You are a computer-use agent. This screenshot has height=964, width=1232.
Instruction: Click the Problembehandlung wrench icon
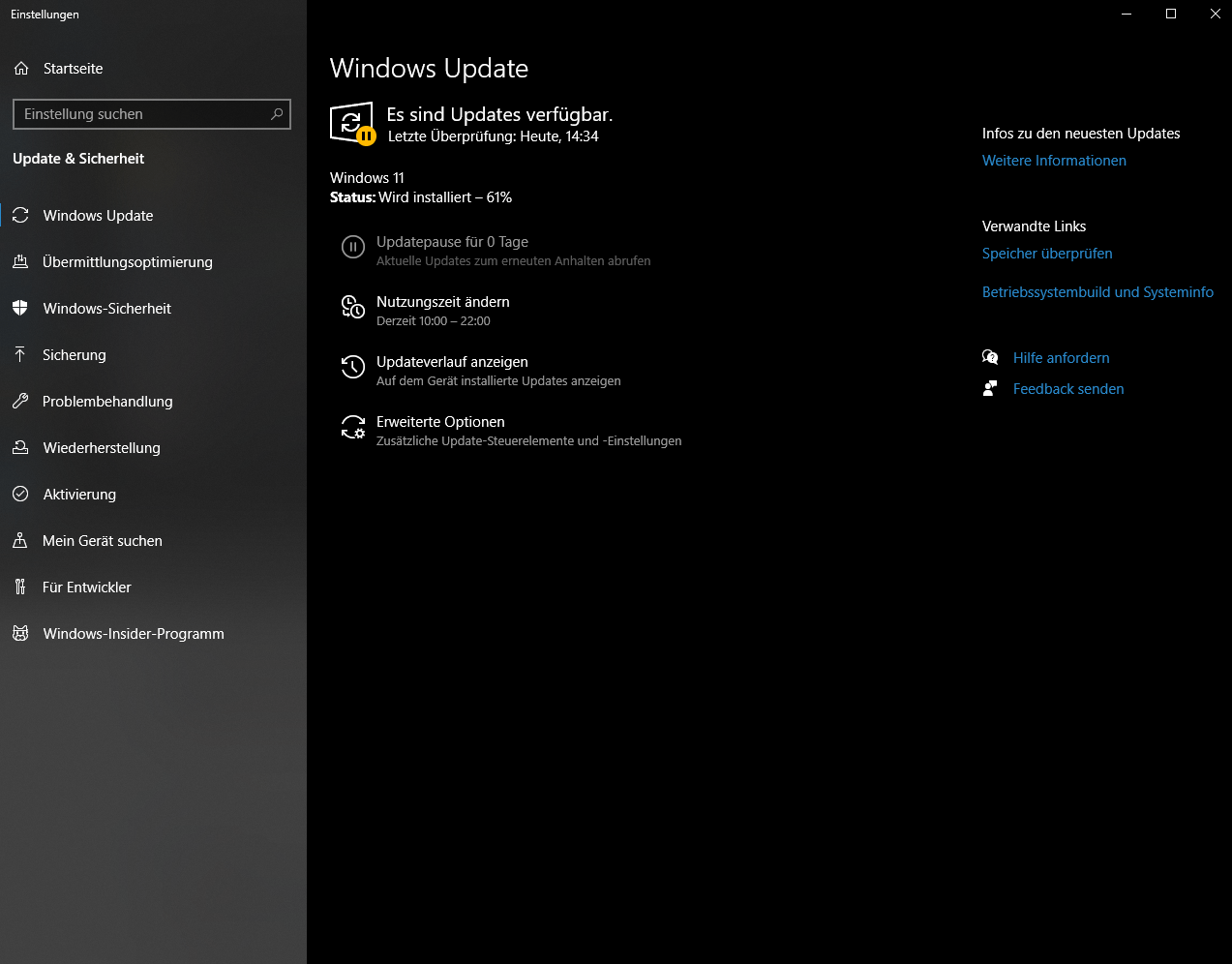pos(20,402)
